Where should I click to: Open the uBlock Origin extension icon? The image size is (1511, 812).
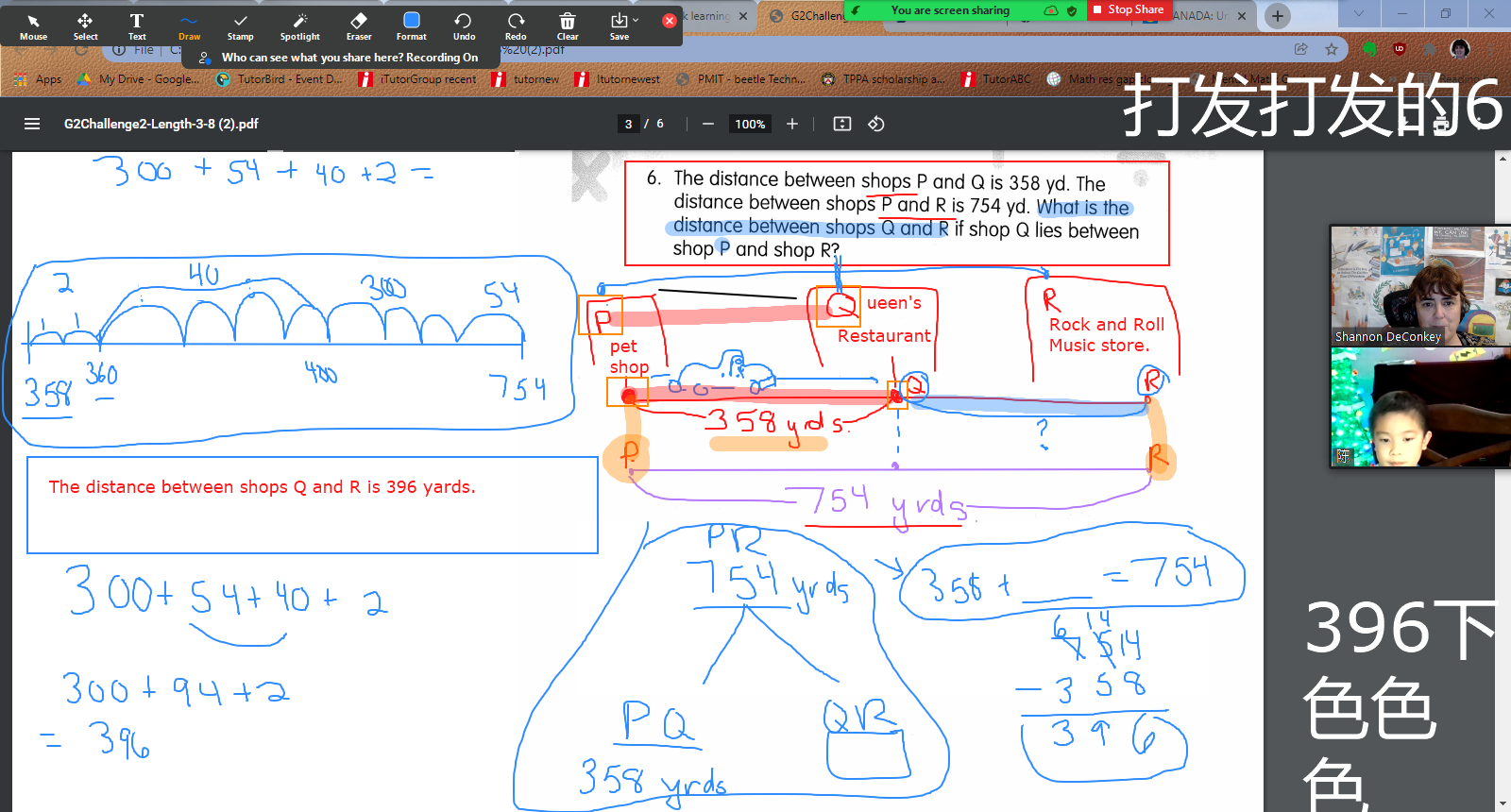click(x=1400, y=49)
